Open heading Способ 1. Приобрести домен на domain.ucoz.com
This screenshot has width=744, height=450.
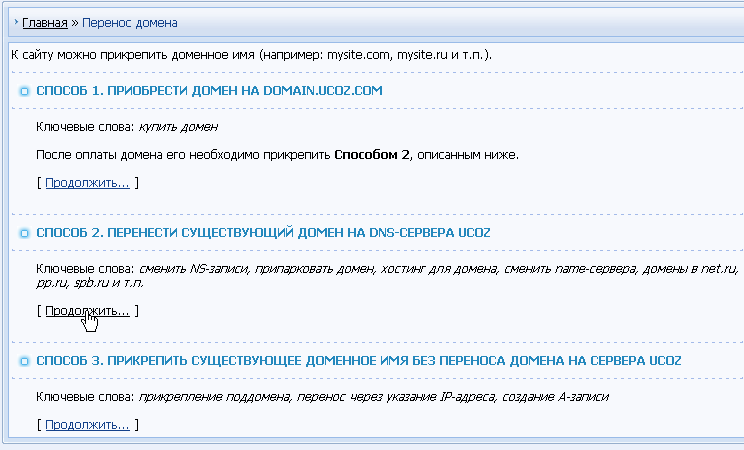point(209,91)
